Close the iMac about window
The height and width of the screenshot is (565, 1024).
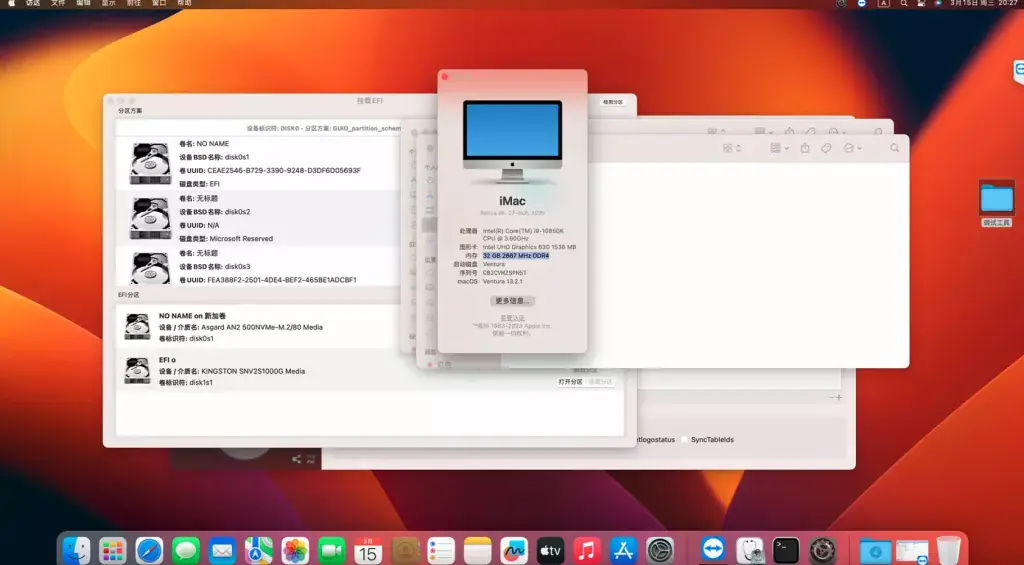pos(445,76)
